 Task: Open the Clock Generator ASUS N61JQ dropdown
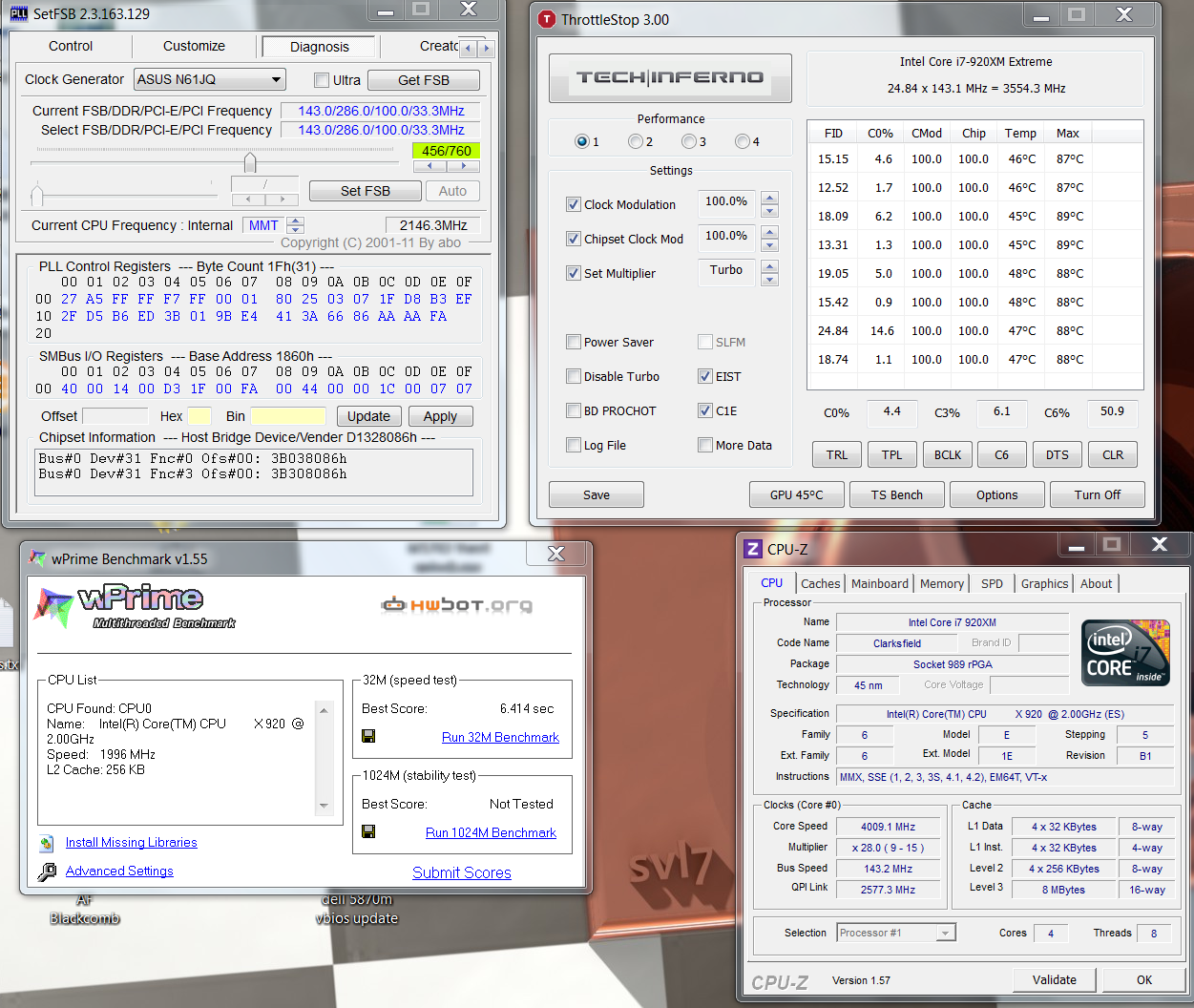(209, 79)
